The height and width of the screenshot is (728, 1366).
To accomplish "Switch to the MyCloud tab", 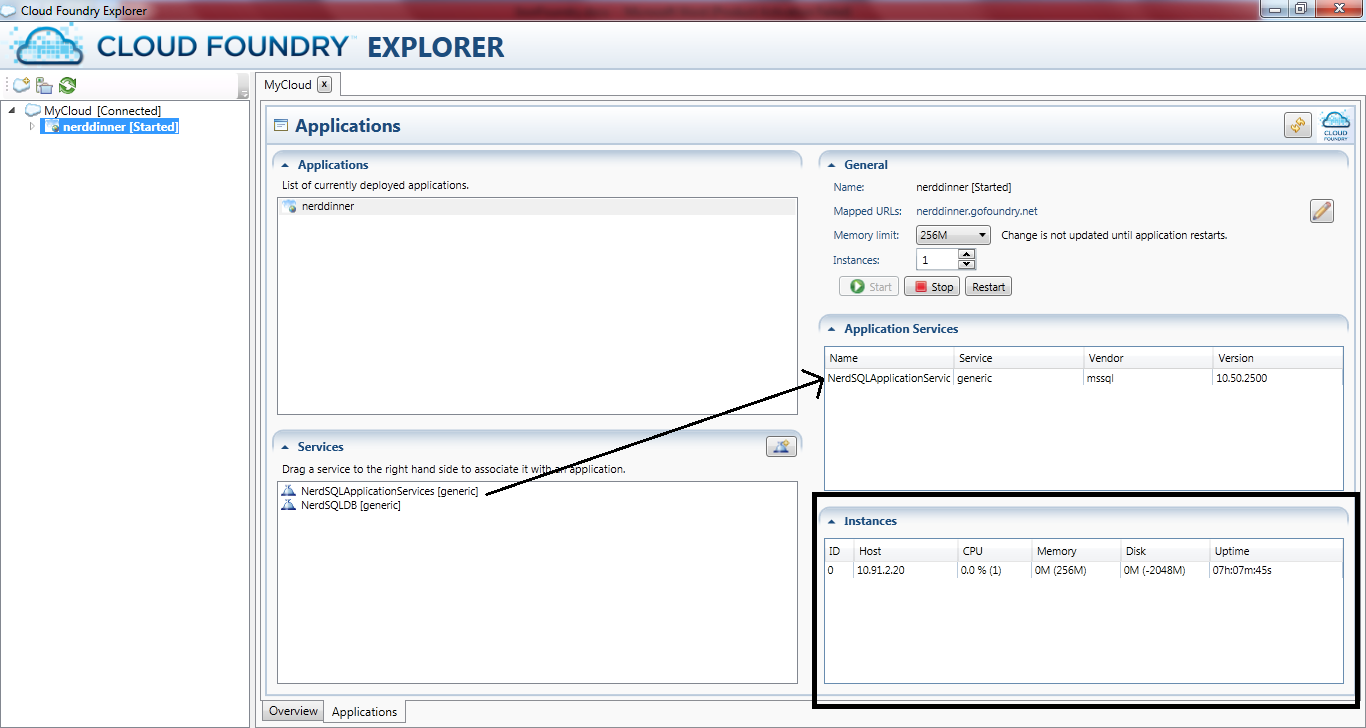I will pos(288,85).
